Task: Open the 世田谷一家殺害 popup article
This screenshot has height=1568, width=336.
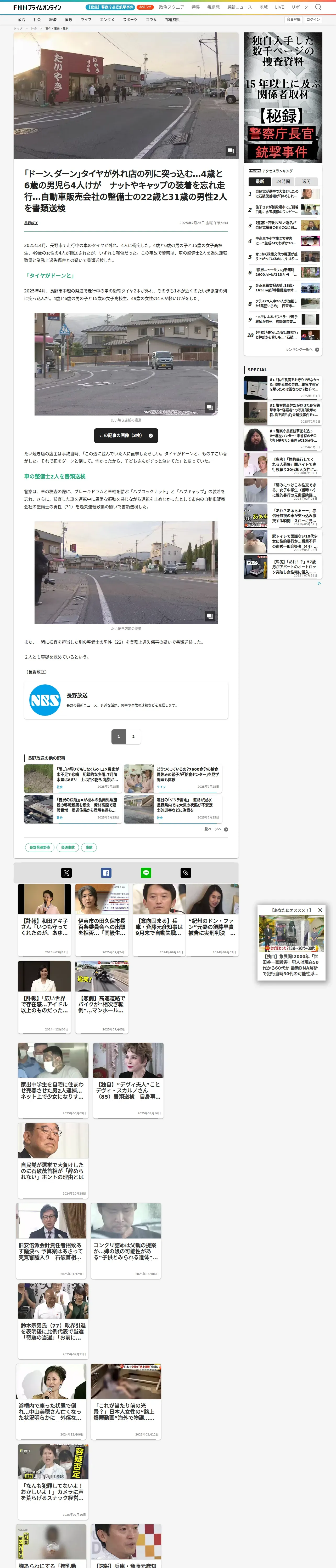Action: pos(292,947)
